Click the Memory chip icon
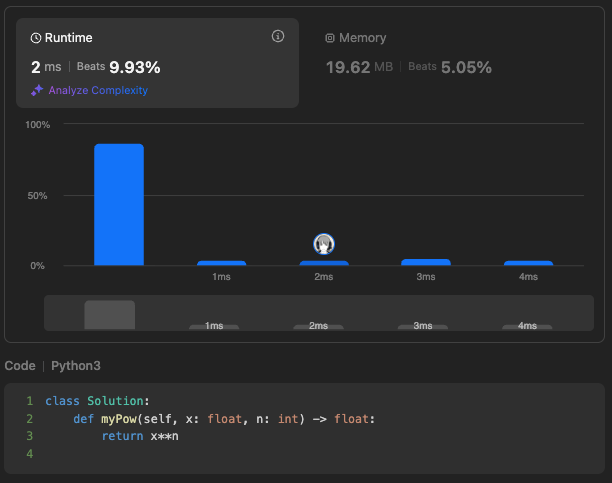612x483 pixels. pyautogui.click(x=330, y=38)
